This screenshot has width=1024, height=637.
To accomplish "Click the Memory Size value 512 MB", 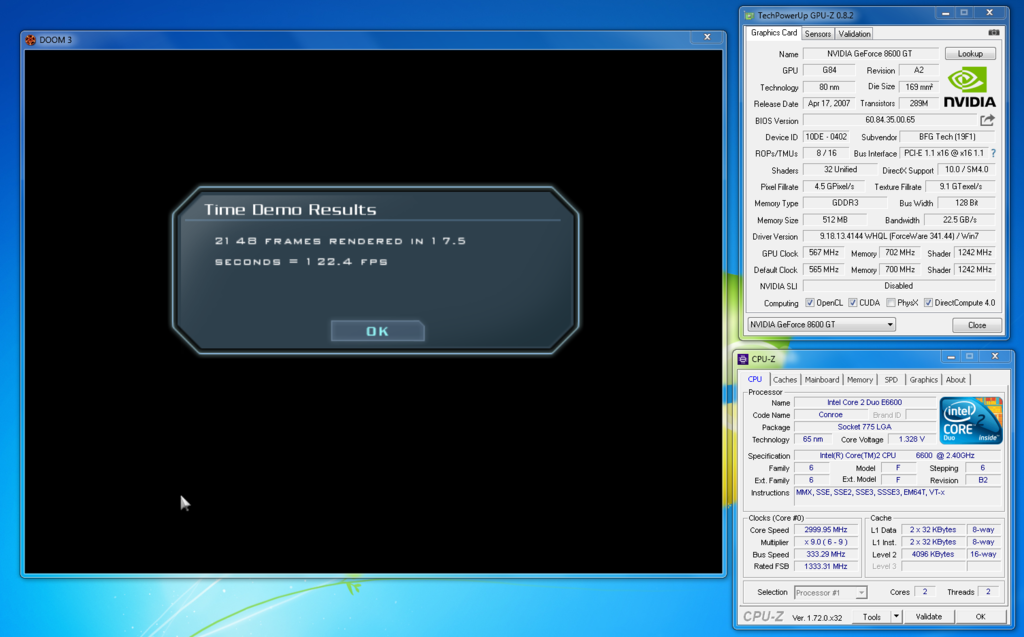I will [835, 220].
